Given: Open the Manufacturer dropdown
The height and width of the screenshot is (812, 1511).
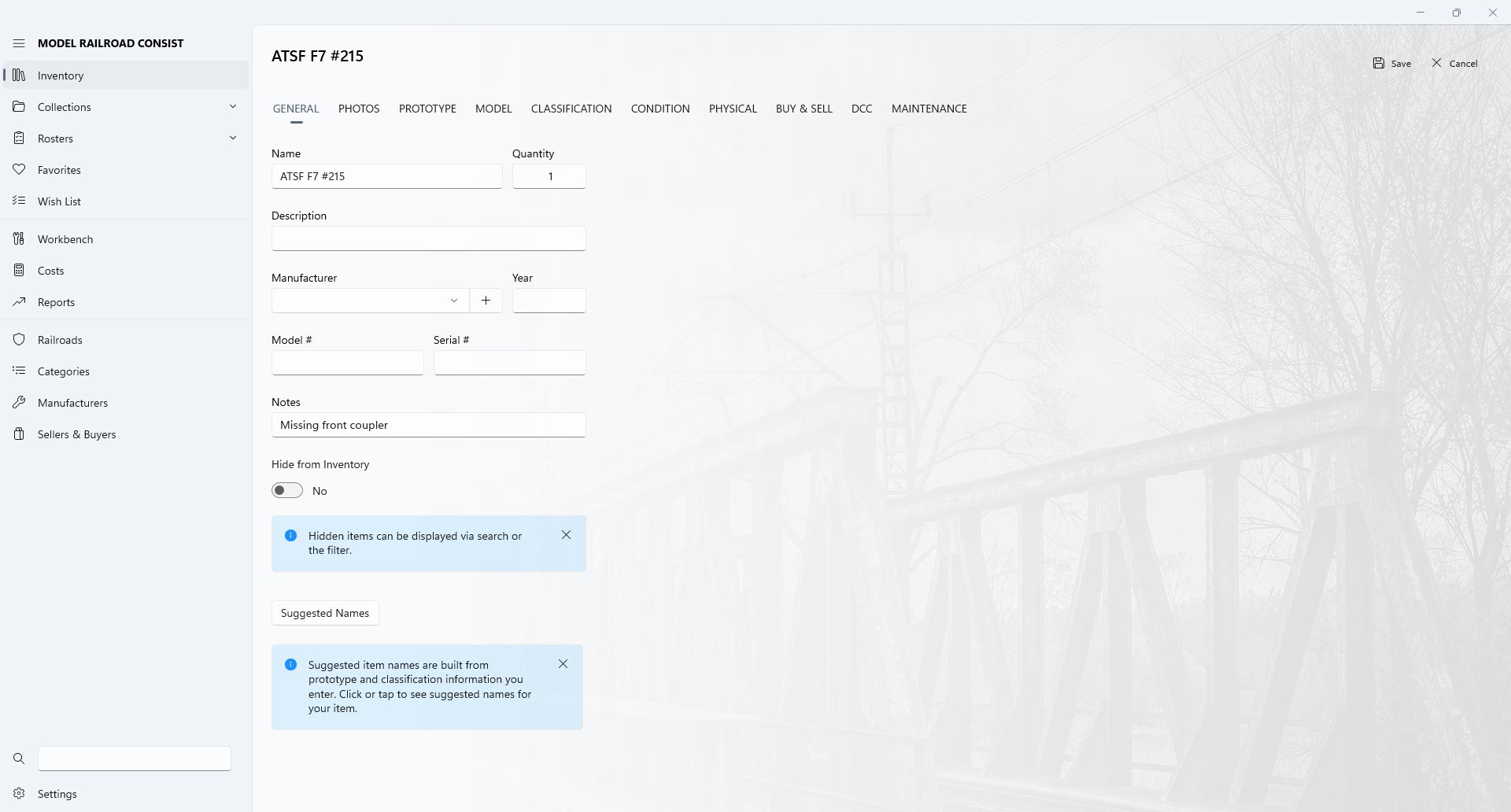Looking at the screenshot, I should (370, 301).
